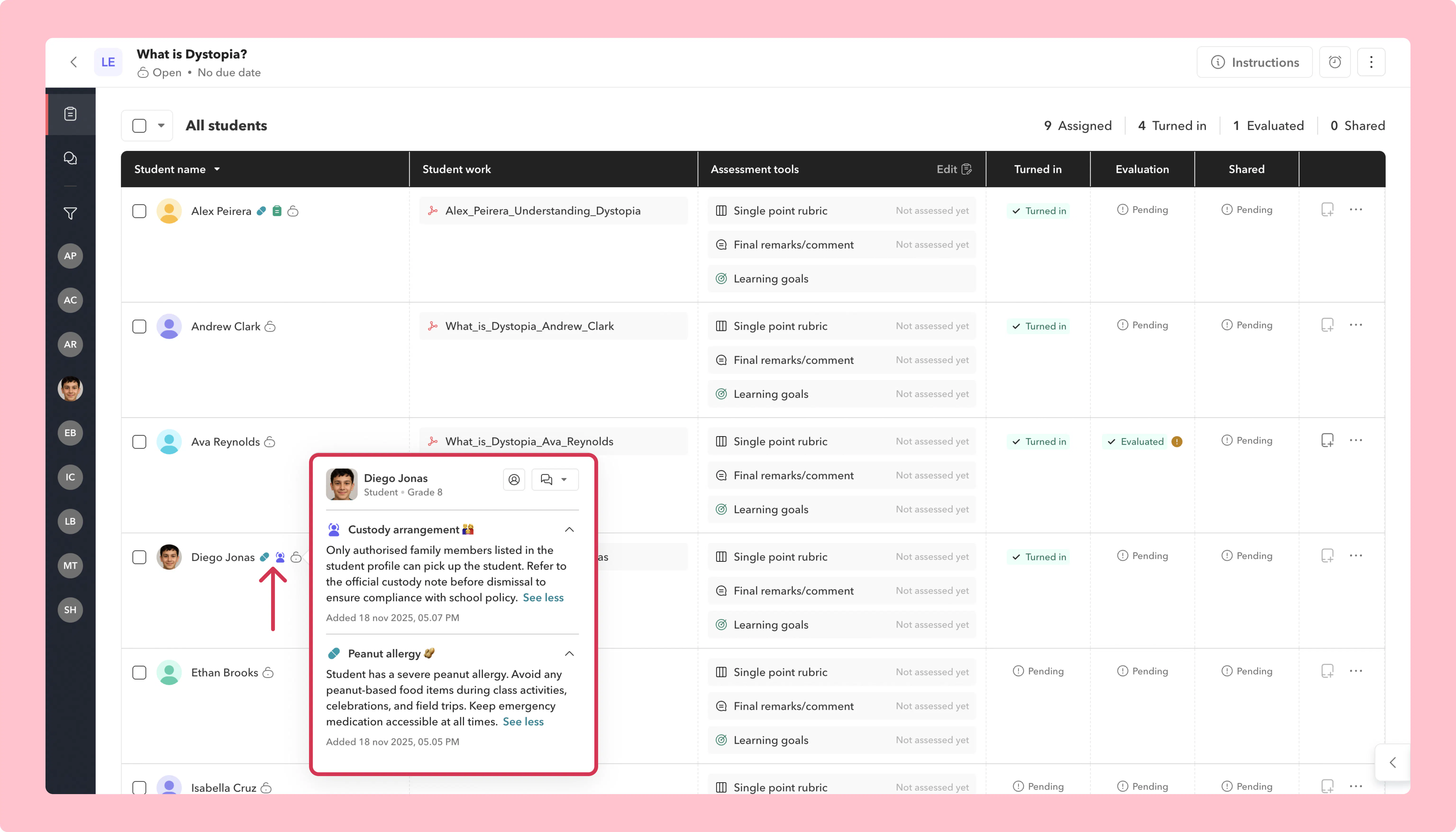Select the EB student avatar in the sidebar
This screenshot has height=832, width=1456.
[70, 433]
